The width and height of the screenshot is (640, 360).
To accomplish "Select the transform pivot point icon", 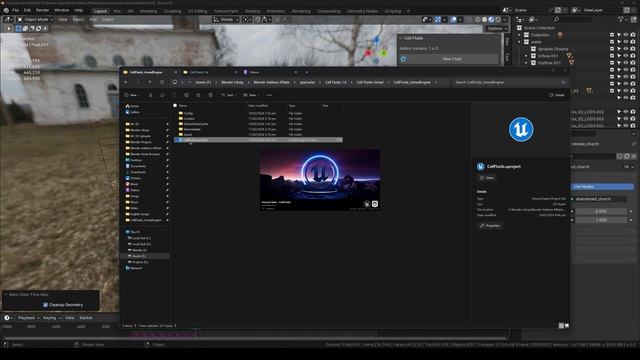I will point(246,19).
